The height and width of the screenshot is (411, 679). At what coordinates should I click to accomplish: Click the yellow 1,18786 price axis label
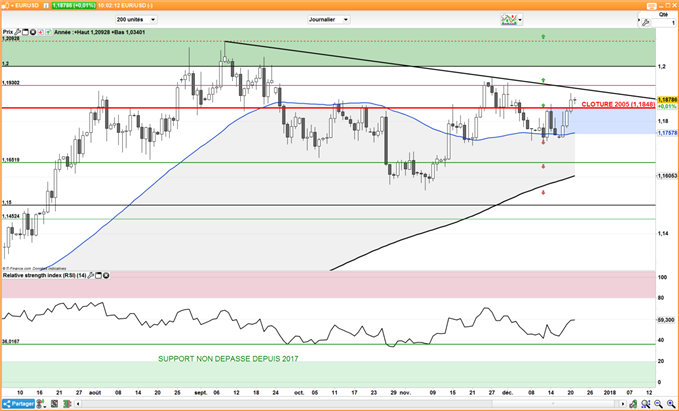[x=667, y=100]
